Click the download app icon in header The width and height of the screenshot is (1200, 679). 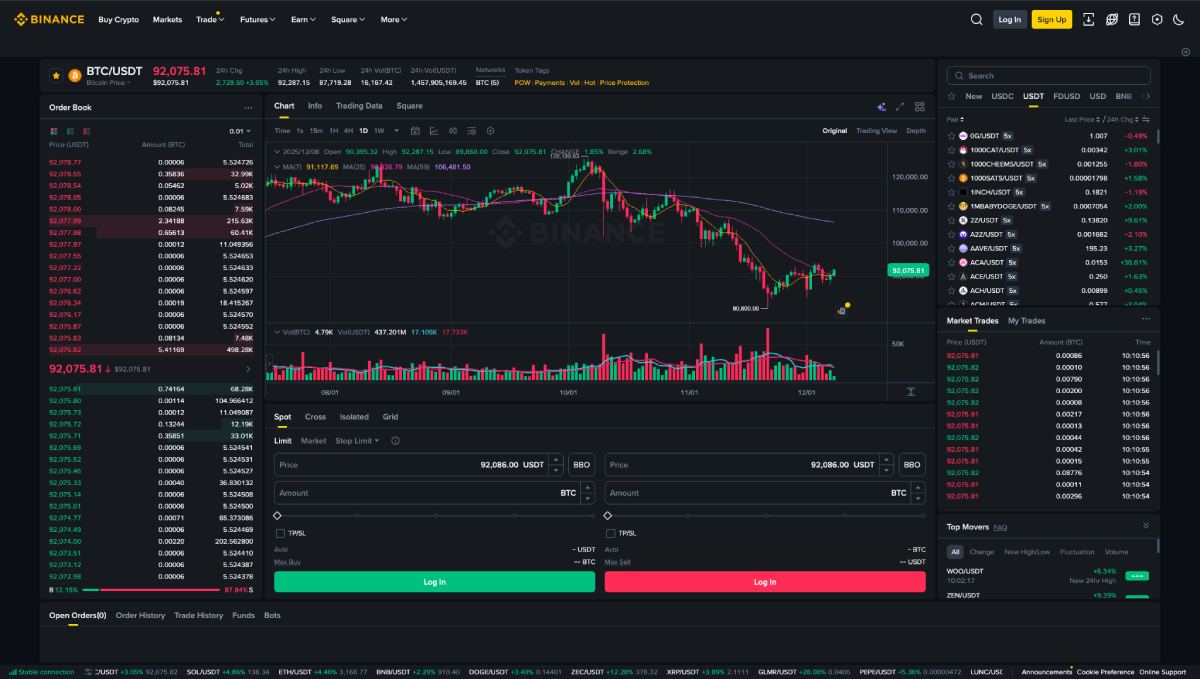coord(1088,19)
